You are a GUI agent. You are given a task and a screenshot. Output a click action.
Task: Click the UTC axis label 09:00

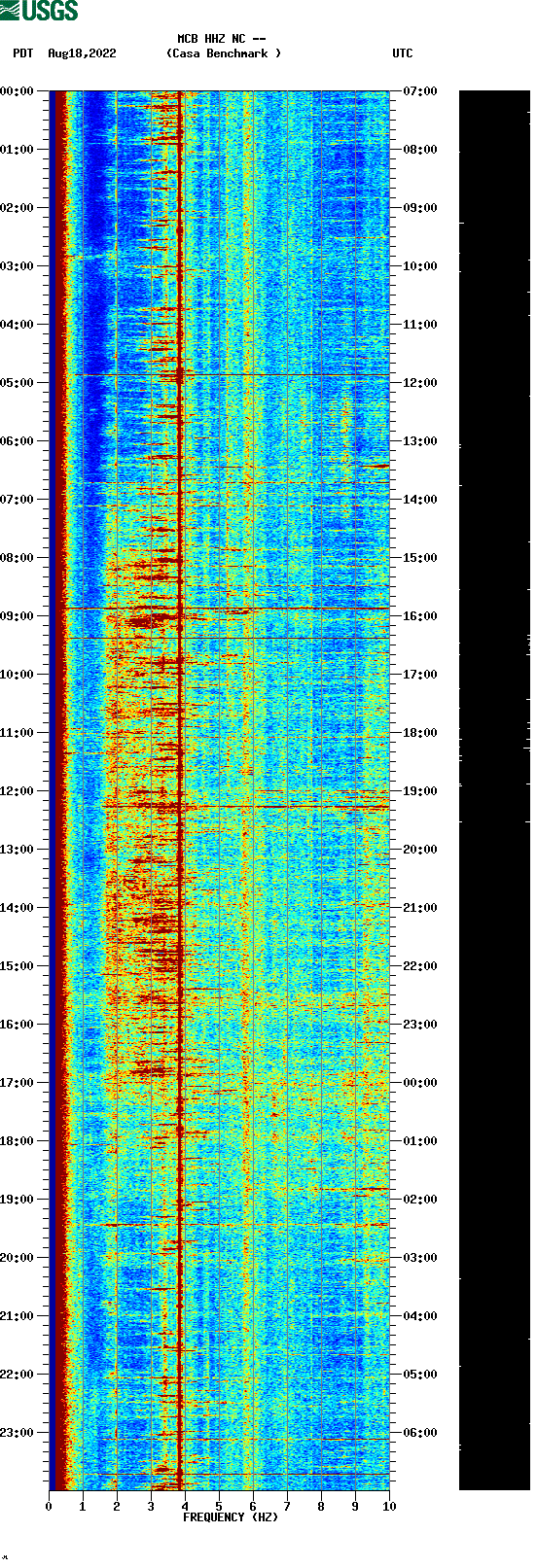420,208
